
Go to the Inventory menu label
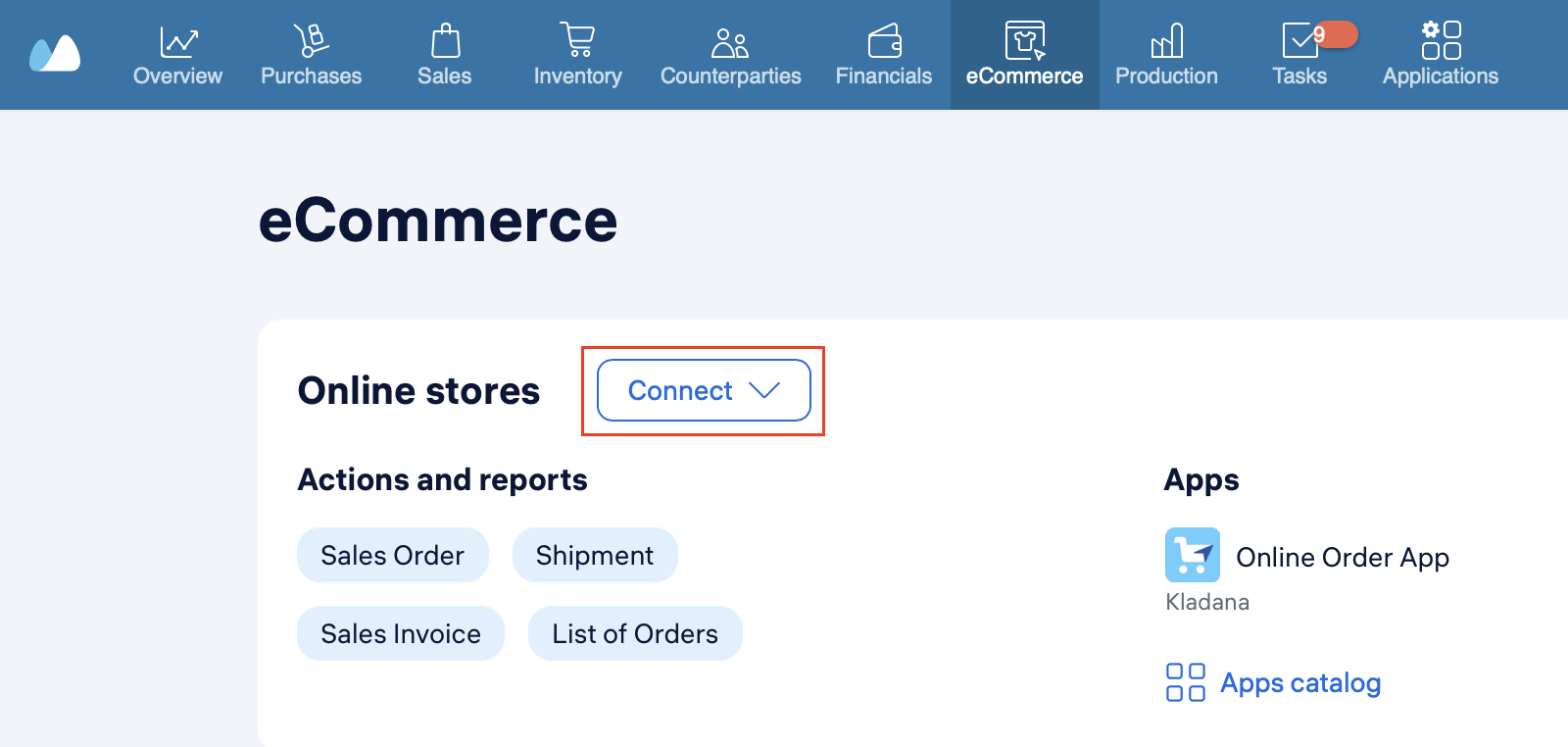577,75
